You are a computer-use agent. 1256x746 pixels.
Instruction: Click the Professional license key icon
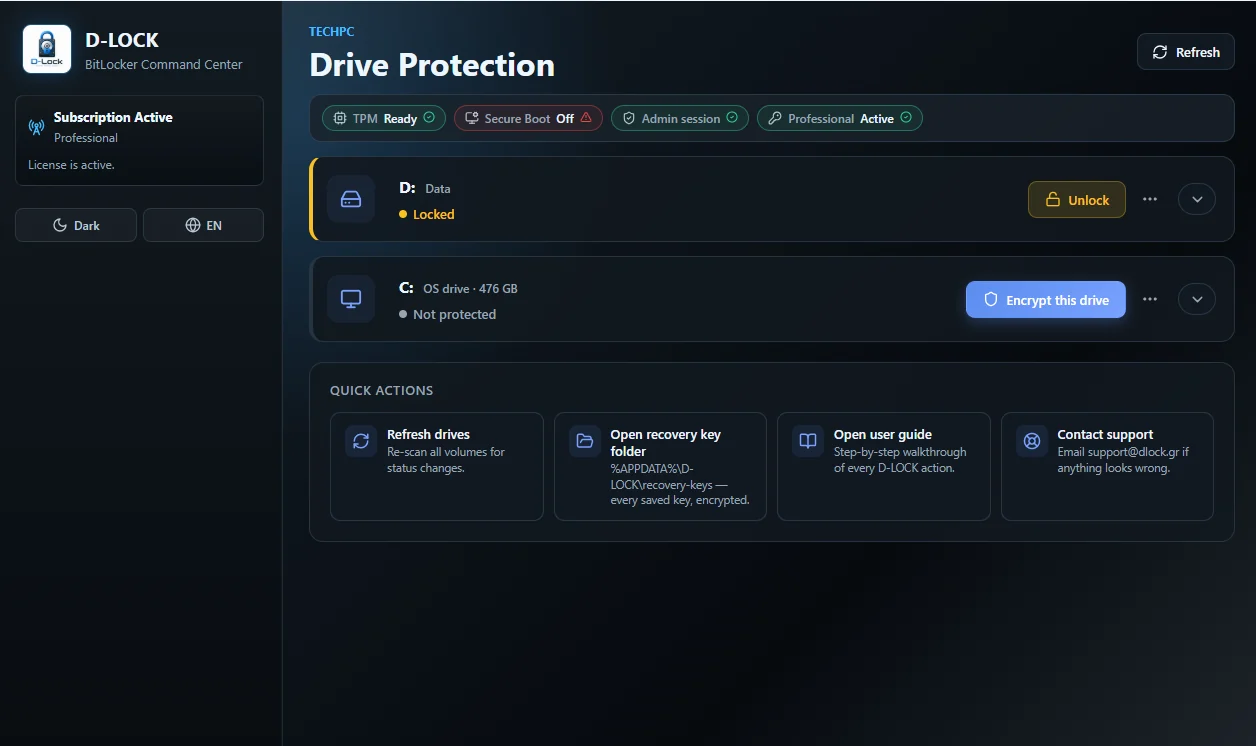775,118
